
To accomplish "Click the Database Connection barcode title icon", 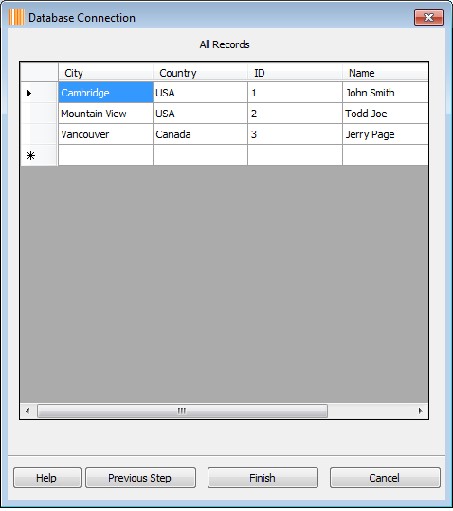I will [16, 17].
